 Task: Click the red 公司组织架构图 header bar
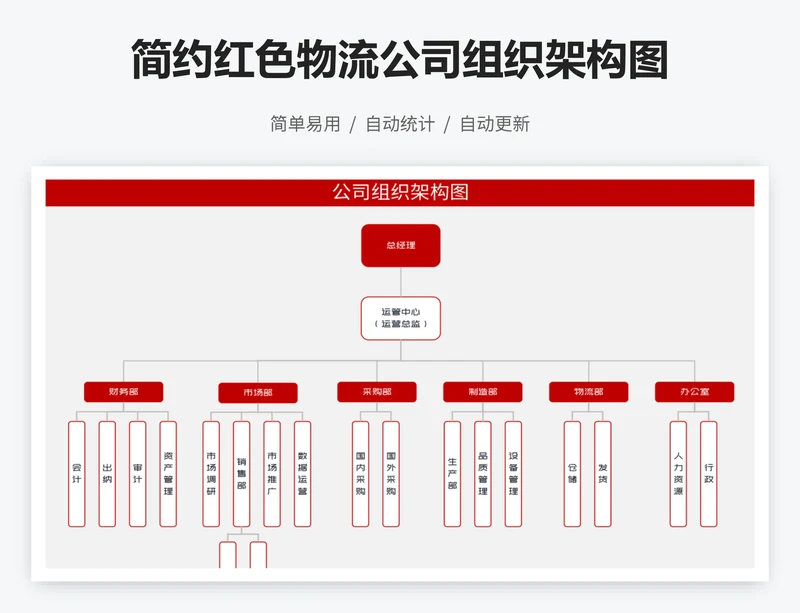(400, 192)
